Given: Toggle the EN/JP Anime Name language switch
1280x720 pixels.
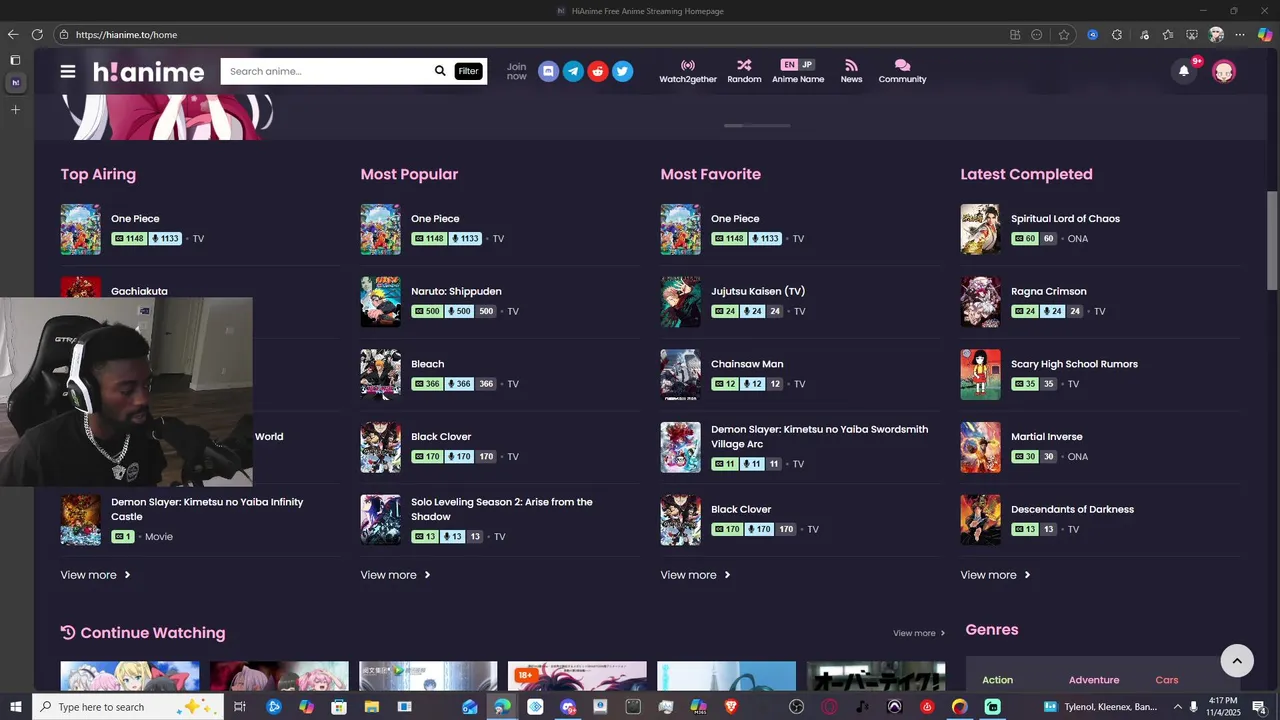Looking at the screenshot, I should coord(798,71).
